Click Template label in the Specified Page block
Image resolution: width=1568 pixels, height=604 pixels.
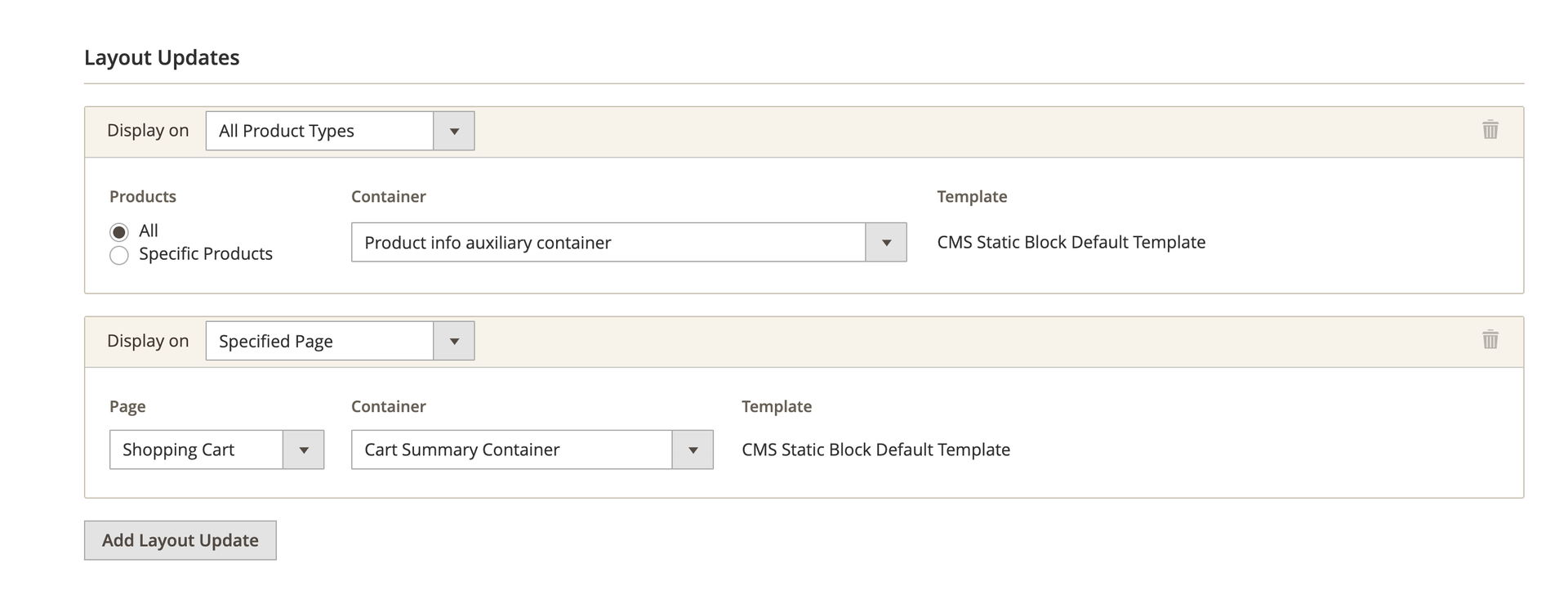point(776,407)
